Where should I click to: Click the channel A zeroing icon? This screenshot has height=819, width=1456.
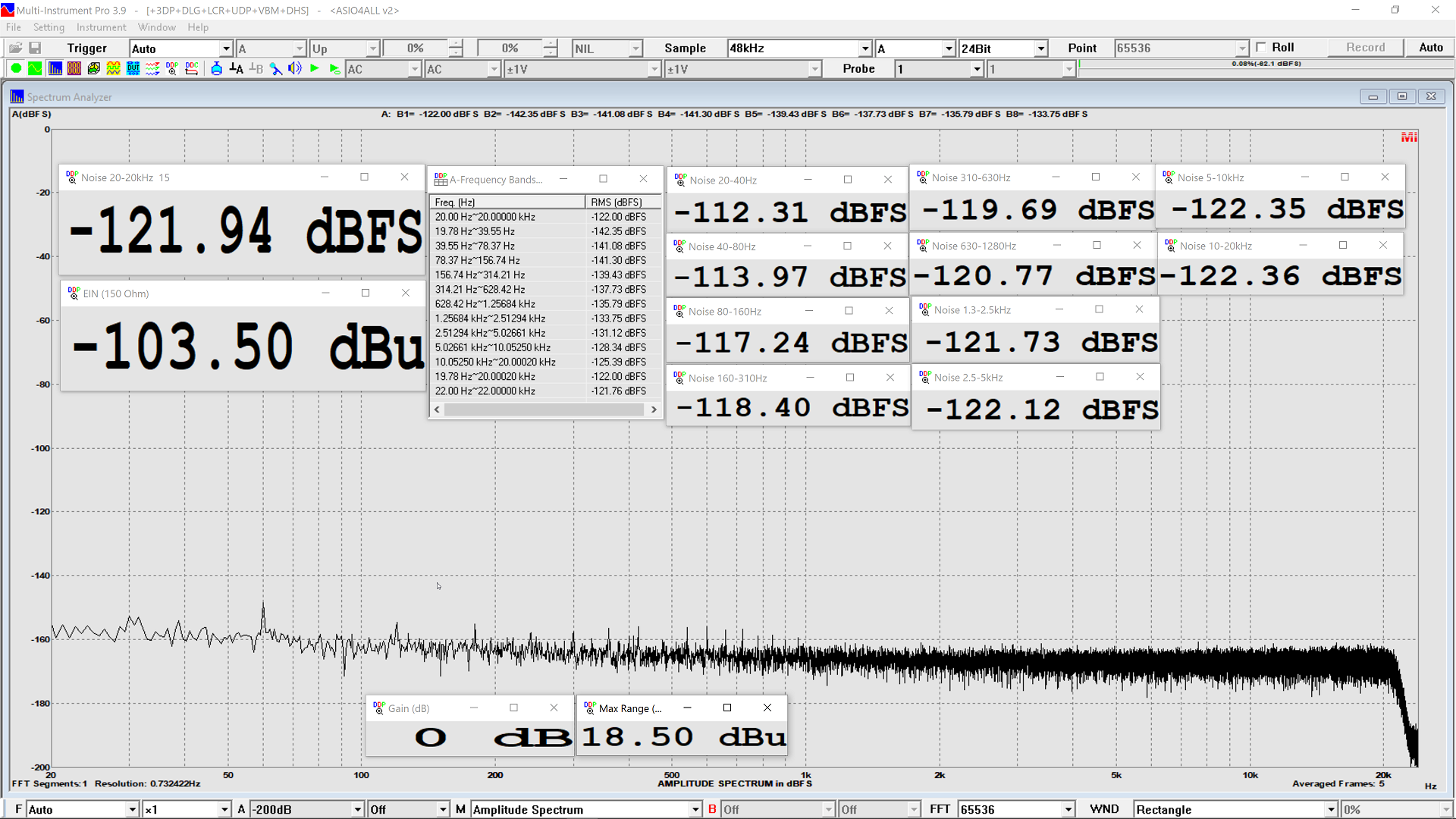point(237,68)
